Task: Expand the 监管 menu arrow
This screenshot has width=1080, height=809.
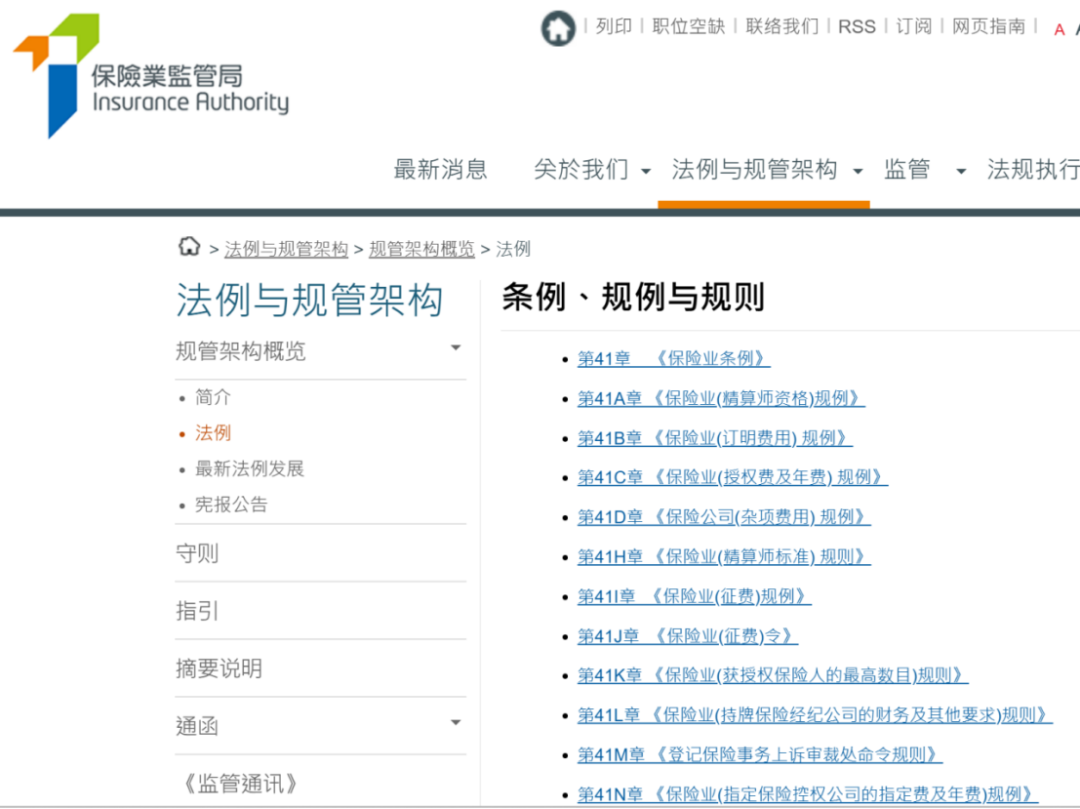Action: (x=961, y=172)
